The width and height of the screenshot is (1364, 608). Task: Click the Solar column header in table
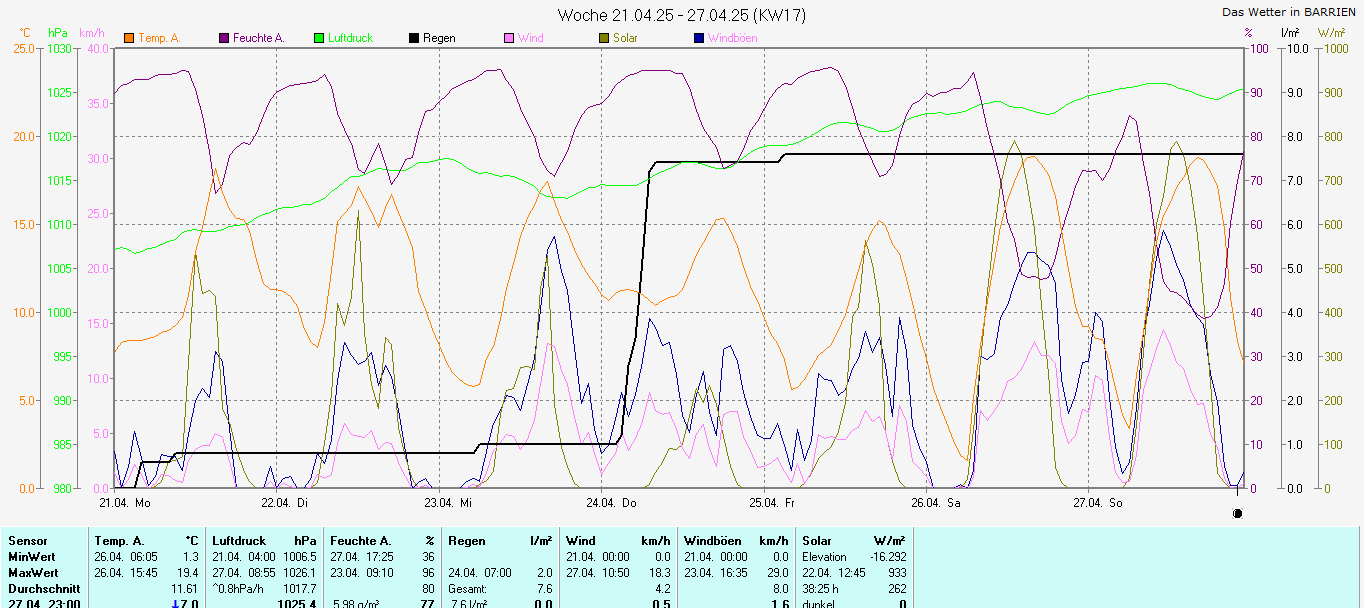point(817,541)
